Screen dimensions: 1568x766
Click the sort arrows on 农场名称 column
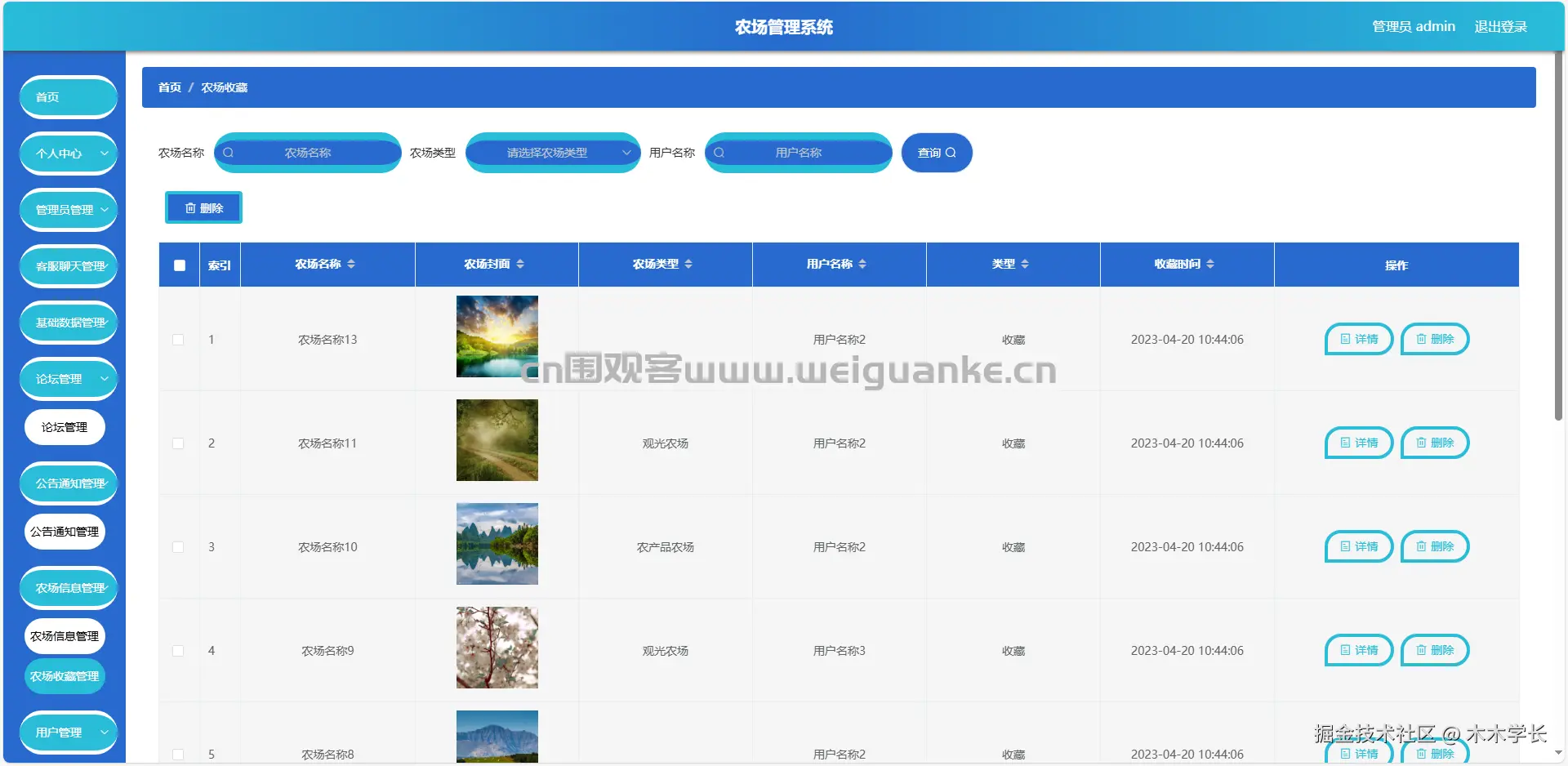351,264
